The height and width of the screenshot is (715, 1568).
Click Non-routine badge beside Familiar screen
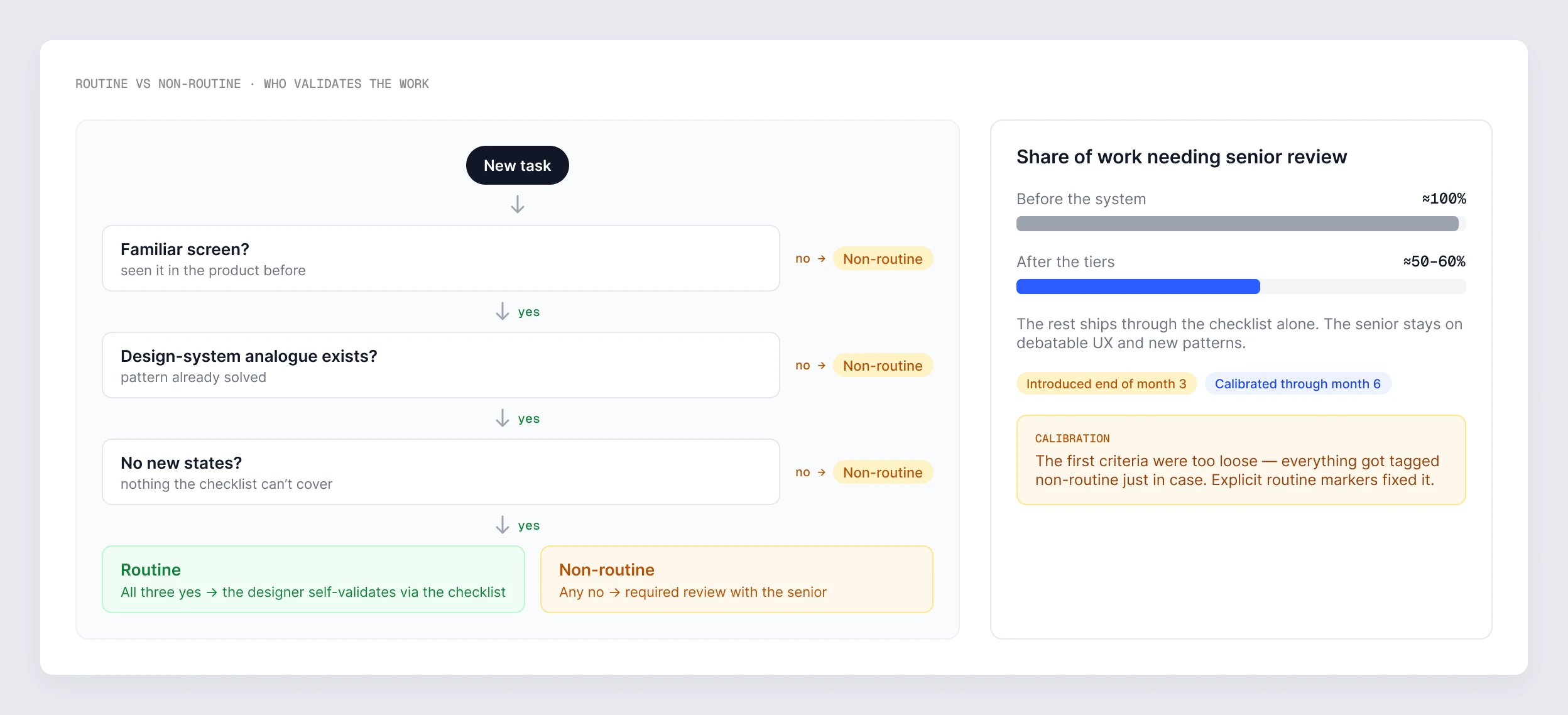[883, 259]
